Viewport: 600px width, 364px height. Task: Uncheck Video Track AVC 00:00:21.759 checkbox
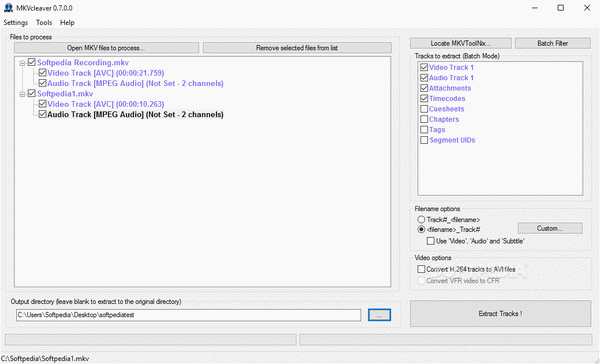point(42,73)
